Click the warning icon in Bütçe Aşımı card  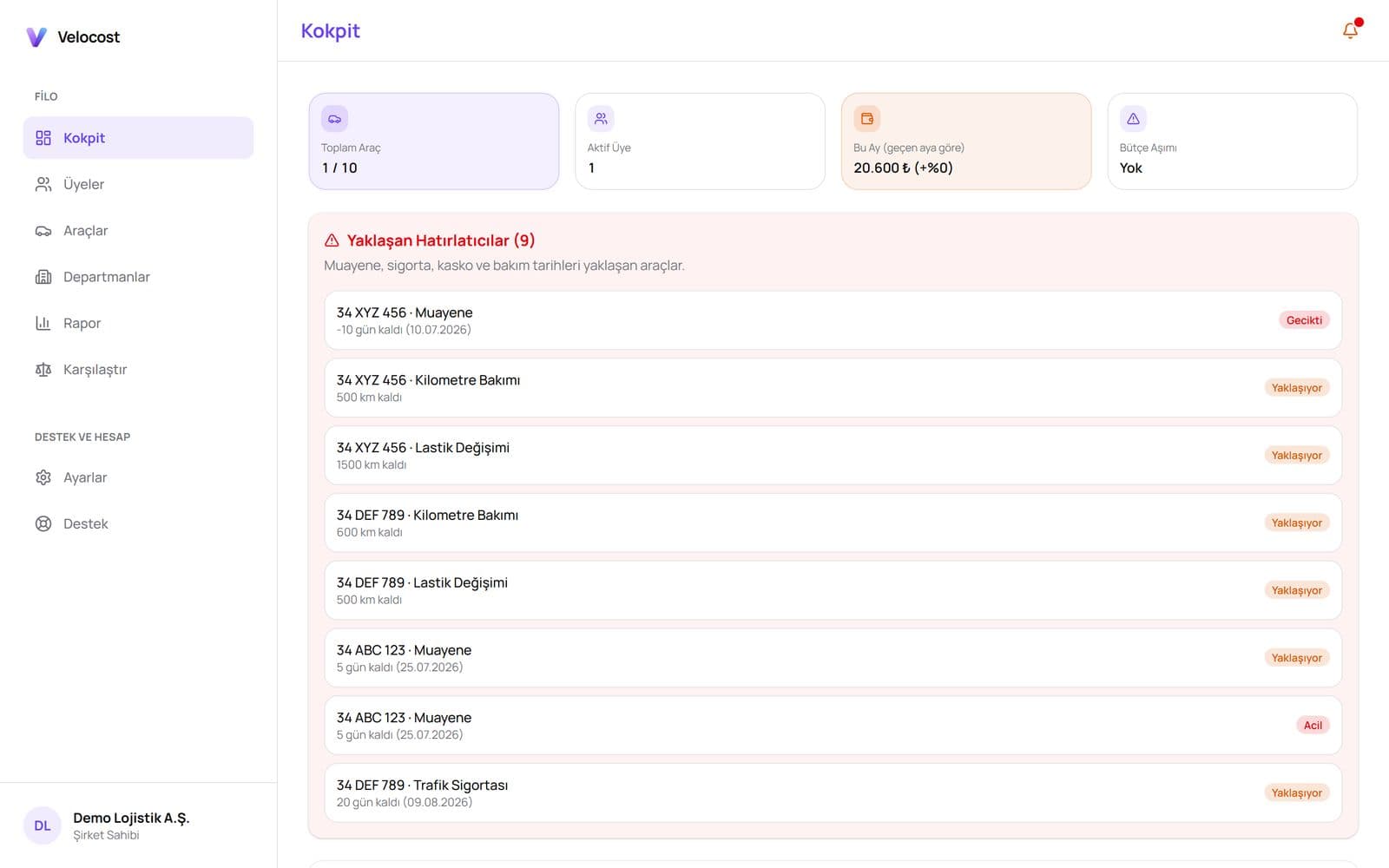pos(1133,119)
